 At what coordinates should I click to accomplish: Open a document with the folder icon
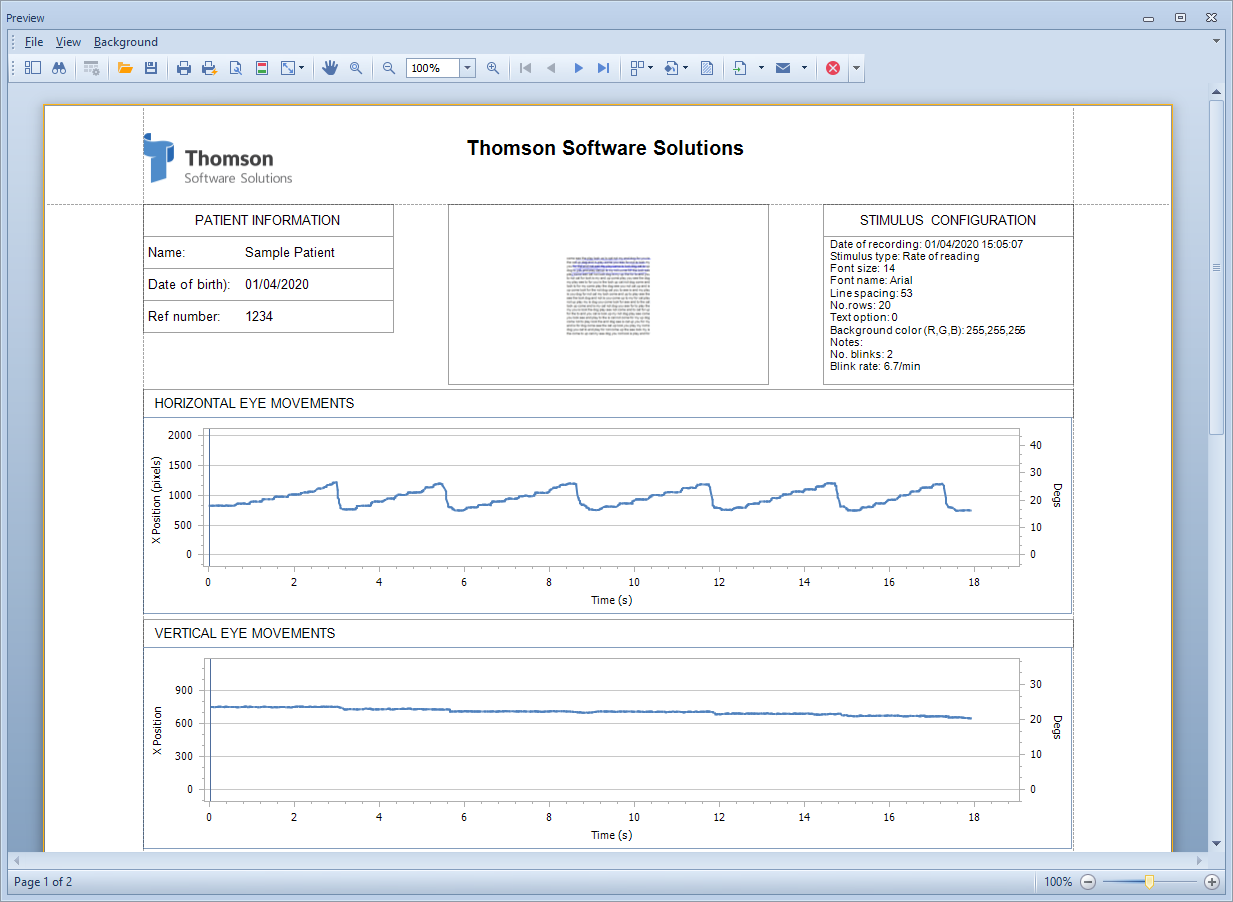[x=125, y=68]
